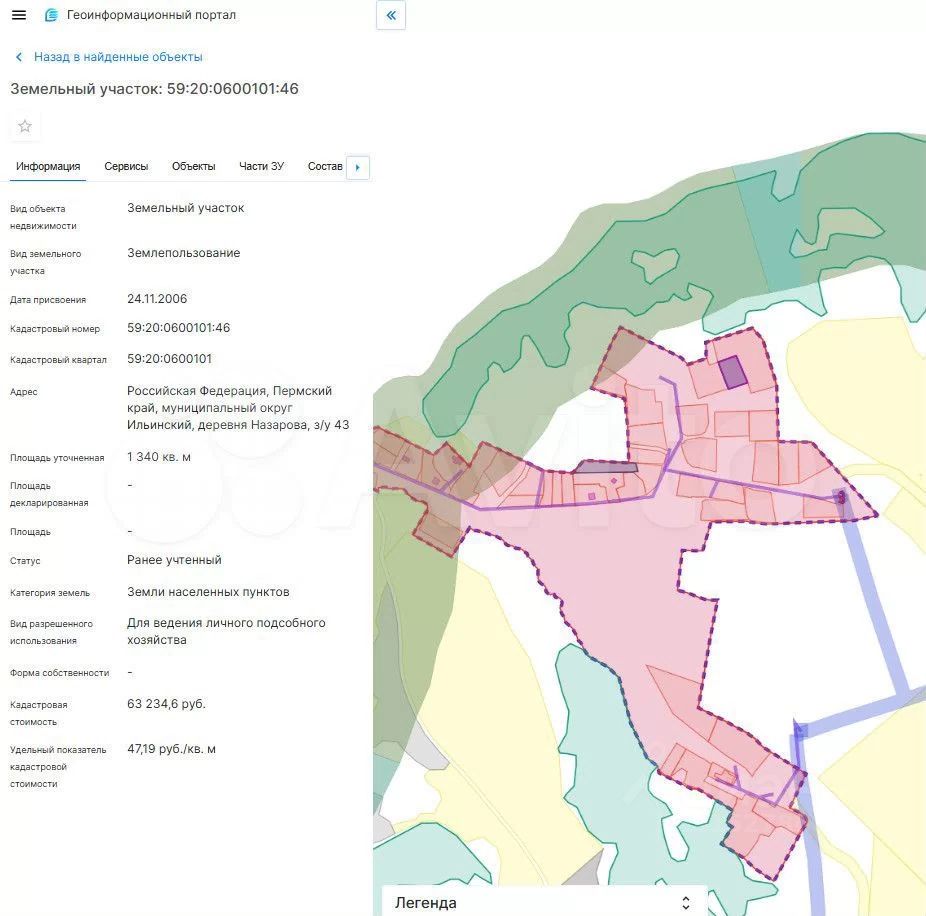This screenshot has width=926, height=916.
Task: Click the dark purple highlighted parcel on map
Action: 733,372
